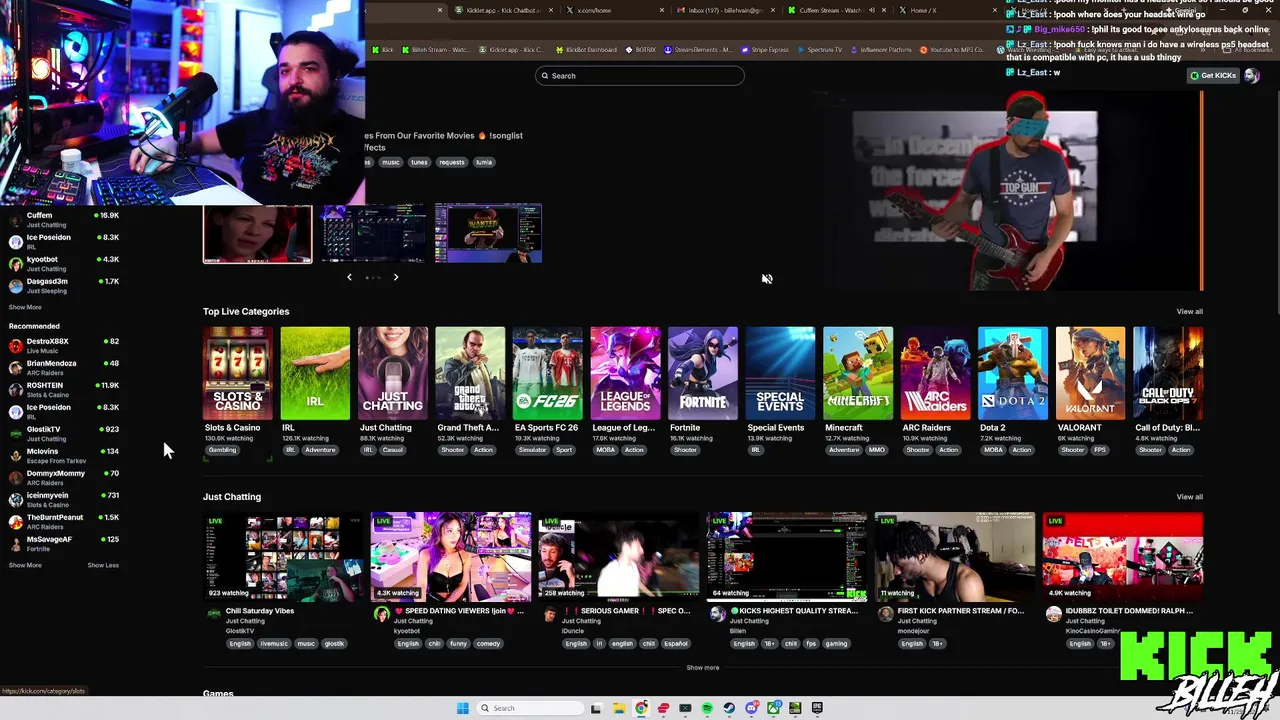Viewport: 1280px width, 720px height.
Task: Open Epic Games launcher in taskbar
Action: pyautogui.click(x=817, y=708)
